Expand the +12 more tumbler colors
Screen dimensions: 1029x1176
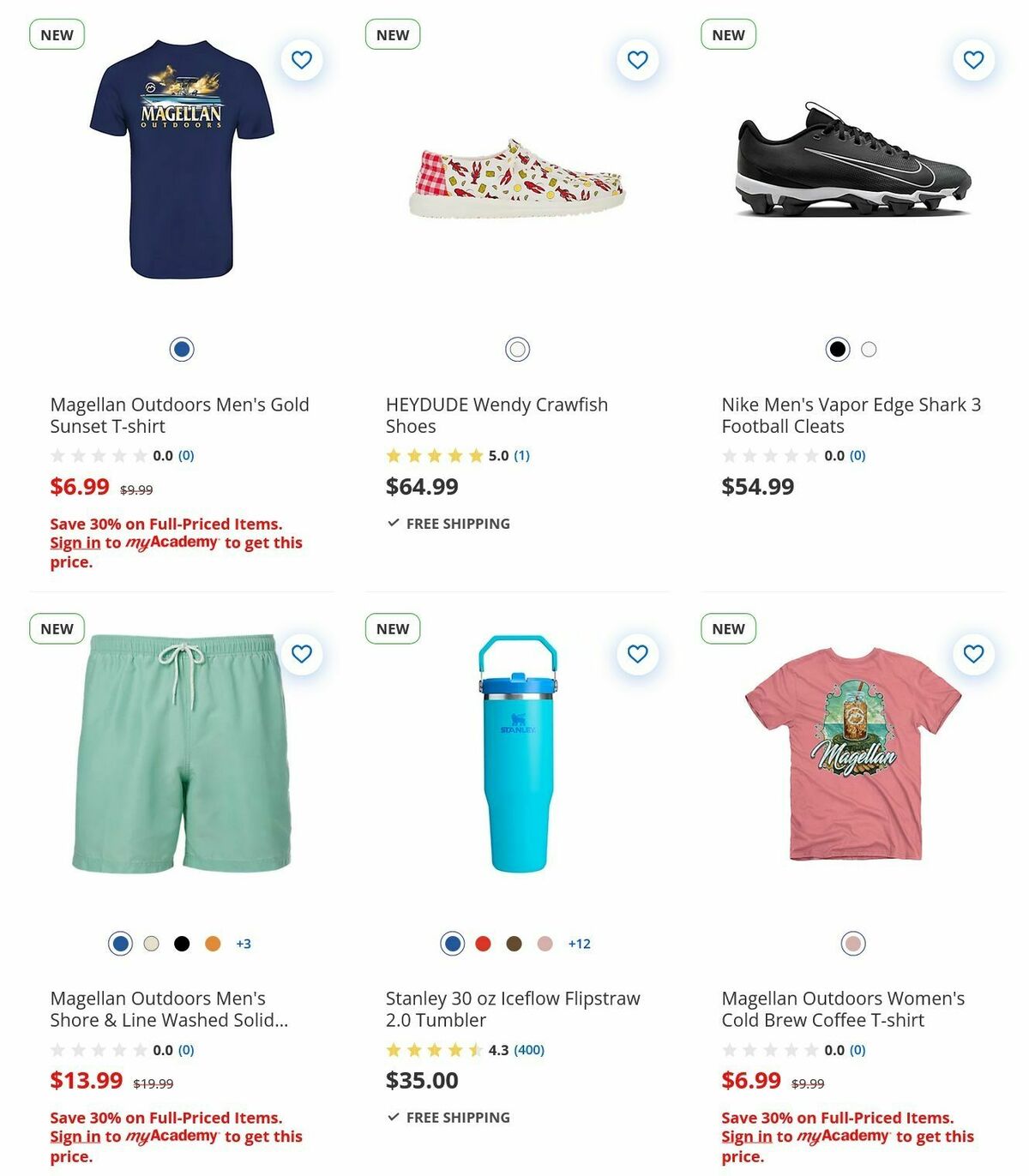tap(578, 943)
